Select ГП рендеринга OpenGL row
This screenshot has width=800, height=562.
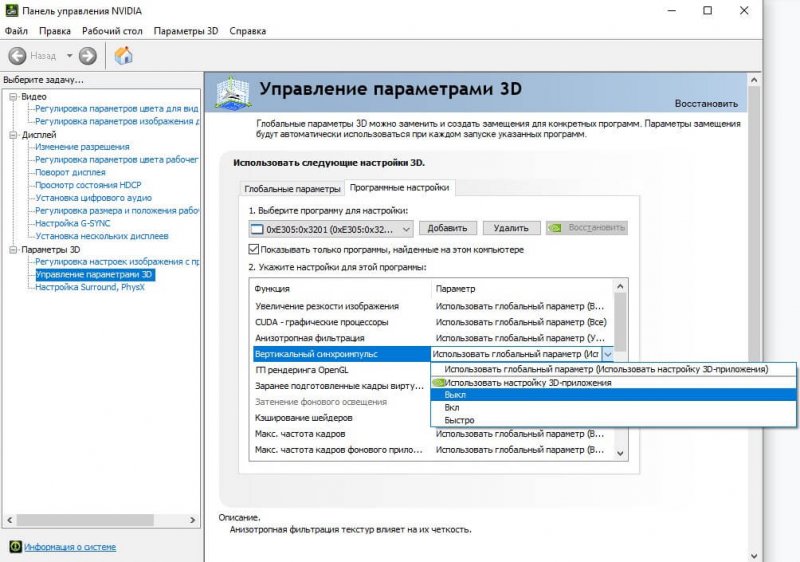[341, 370]
